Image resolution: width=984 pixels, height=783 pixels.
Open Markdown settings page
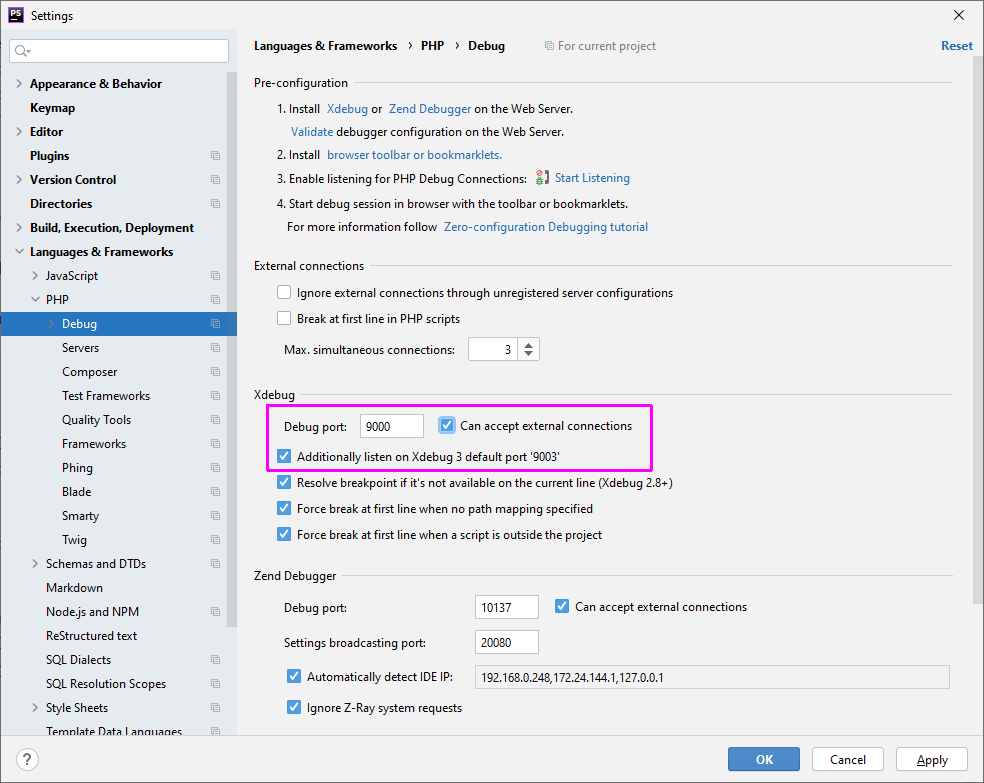pos(75,588)
